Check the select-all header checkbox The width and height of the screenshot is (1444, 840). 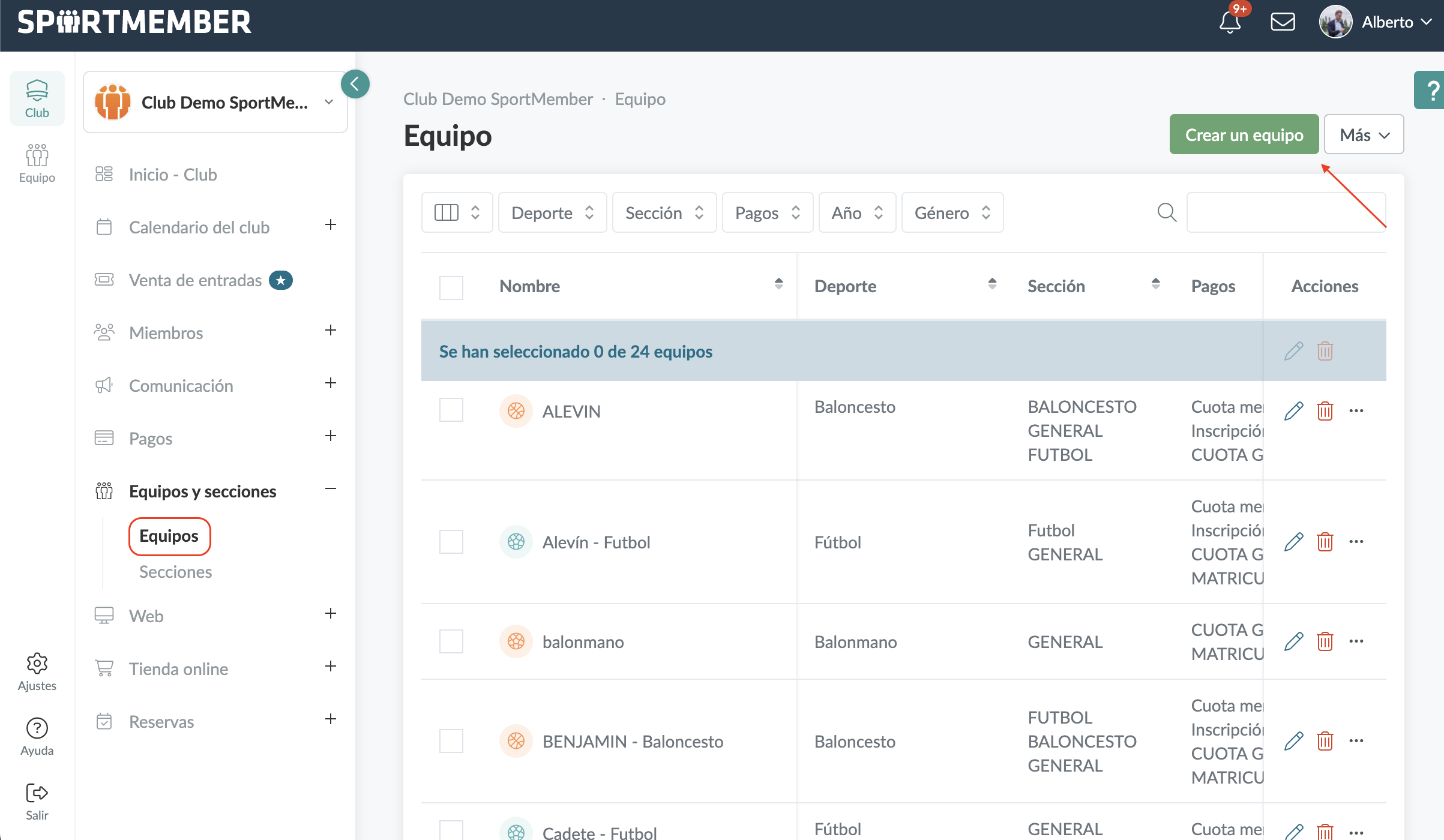click(x=451, y=287)
